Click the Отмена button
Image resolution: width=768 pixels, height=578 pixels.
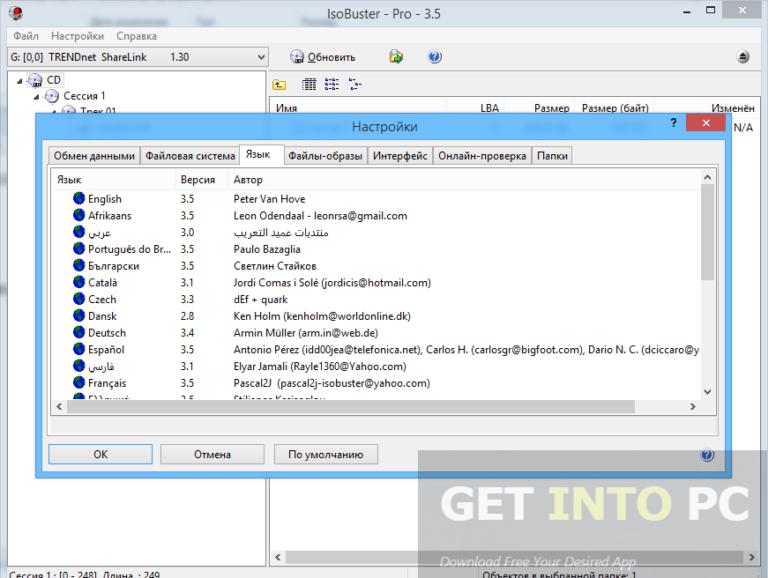coord(212,454)
